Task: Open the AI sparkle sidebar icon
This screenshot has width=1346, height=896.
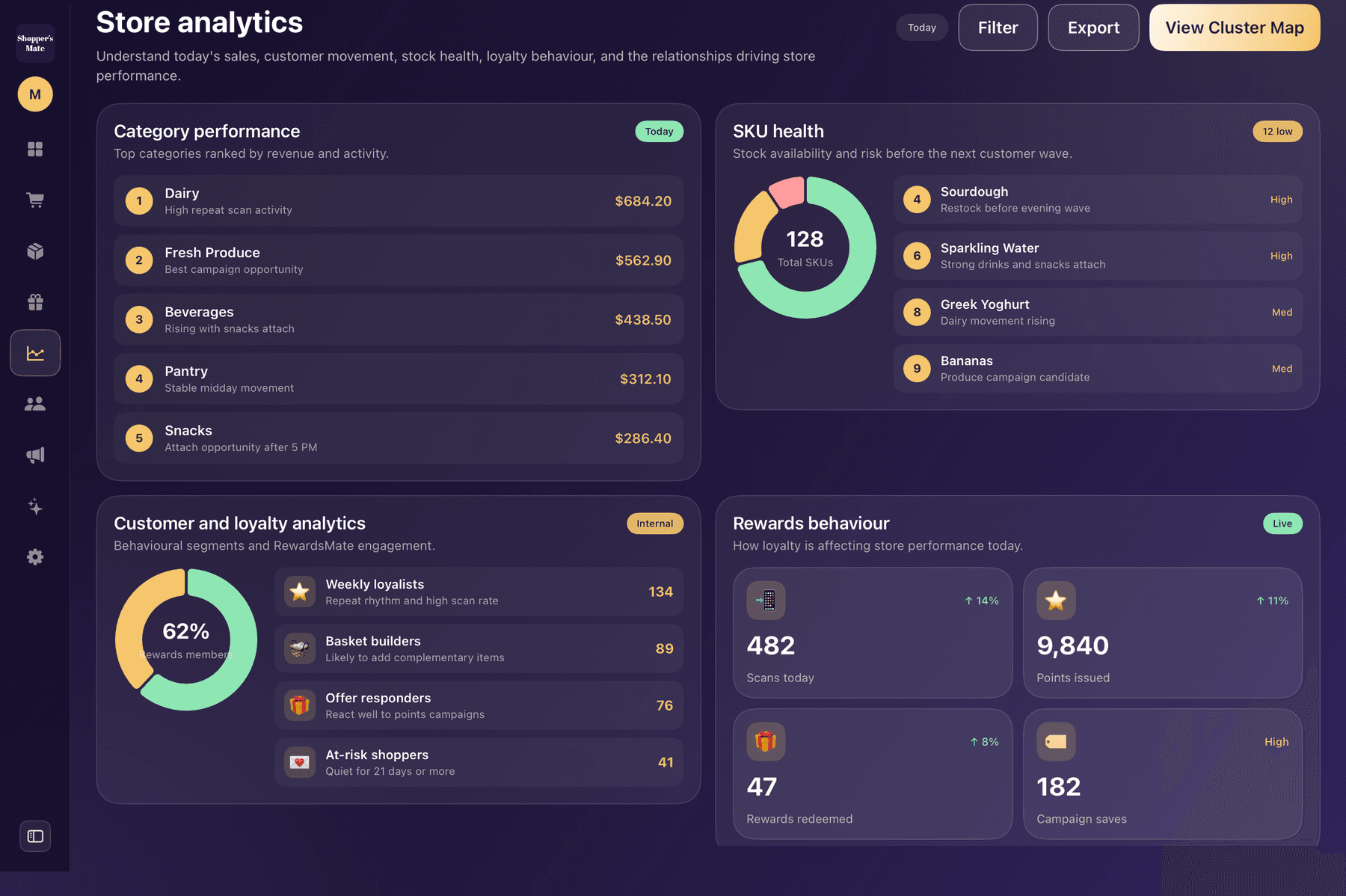Action: click(35, 506)
